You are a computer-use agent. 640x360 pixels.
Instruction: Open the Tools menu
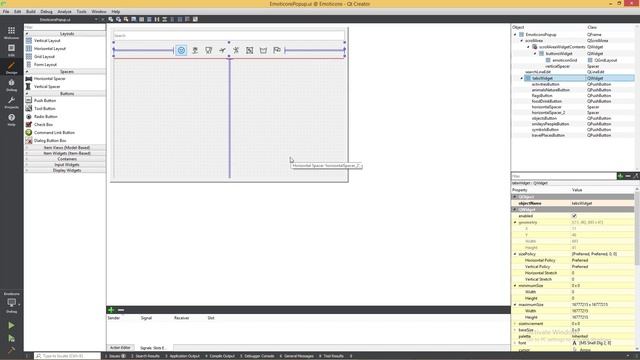click(x=81, y=11)
